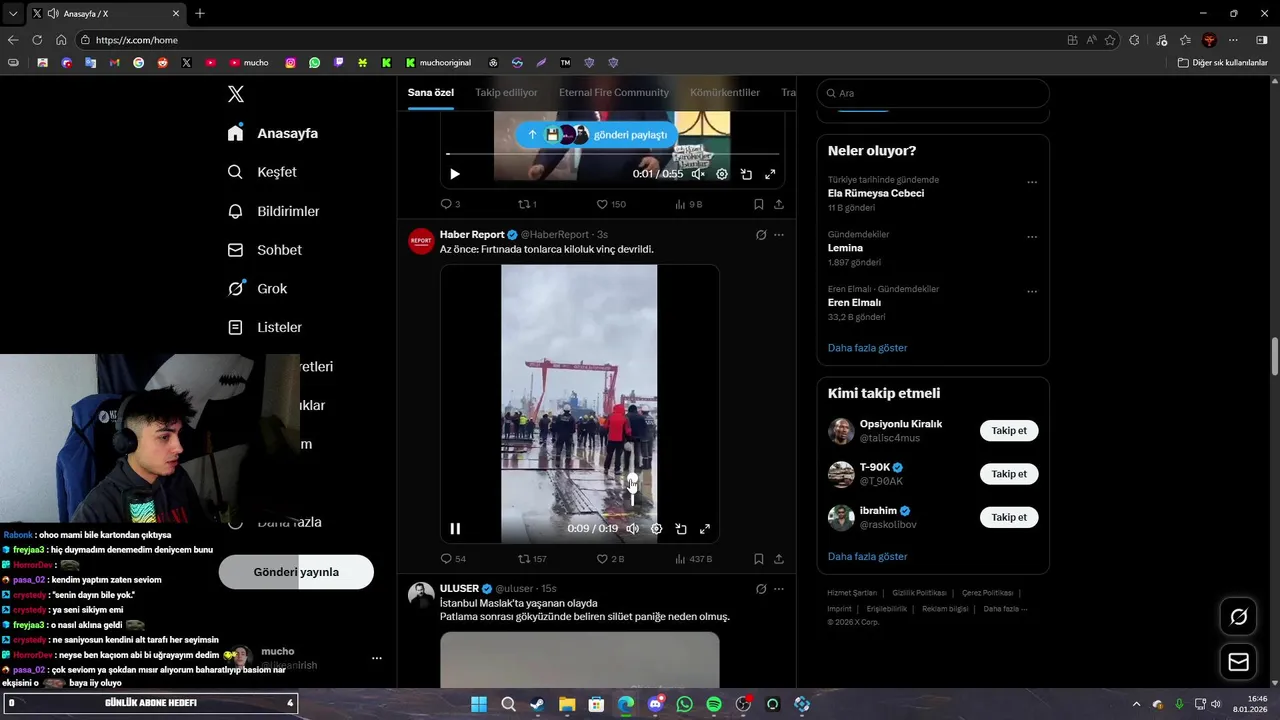Screen dimensions: 1280x720
Task: Repost the post with 1 repost
Action: (x=527, y=204)
